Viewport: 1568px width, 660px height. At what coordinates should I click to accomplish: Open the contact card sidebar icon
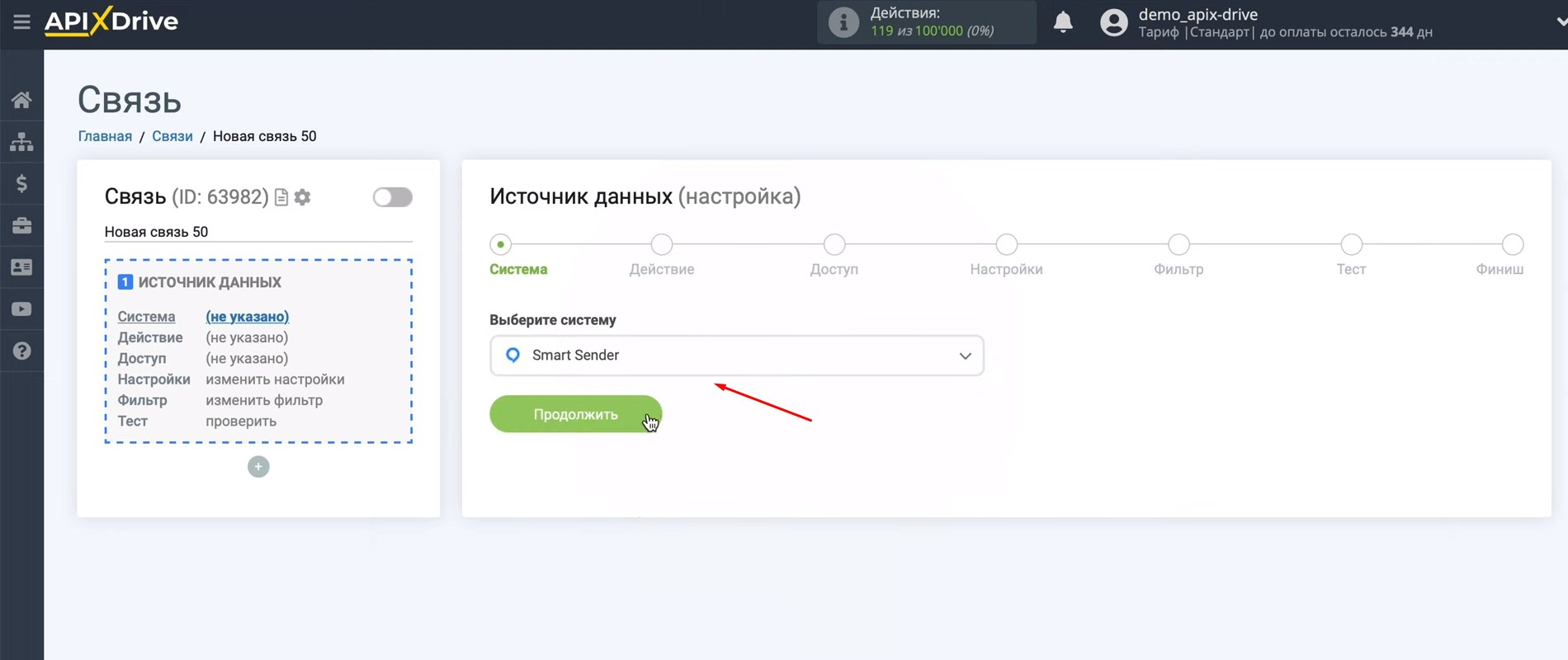click(x=21, y=267)
